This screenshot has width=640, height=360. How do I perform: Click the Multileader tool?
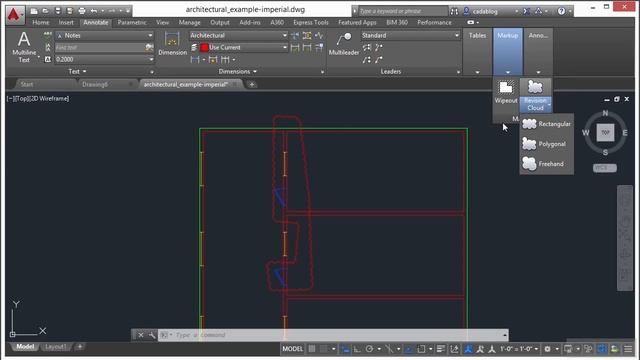coord(344,44)
